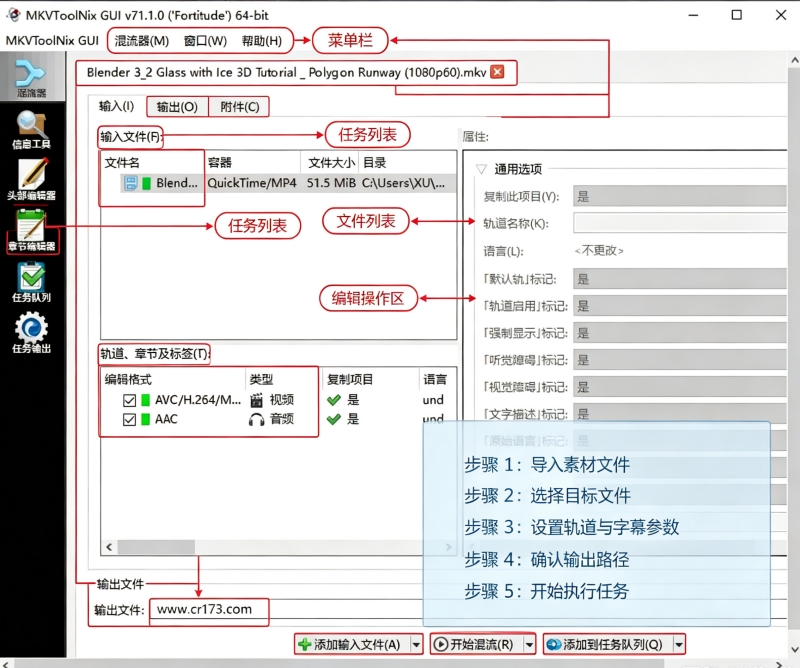Open the 「视觉障碍」标记 combo box
The image size is (800, 668).
pos(680,387)
